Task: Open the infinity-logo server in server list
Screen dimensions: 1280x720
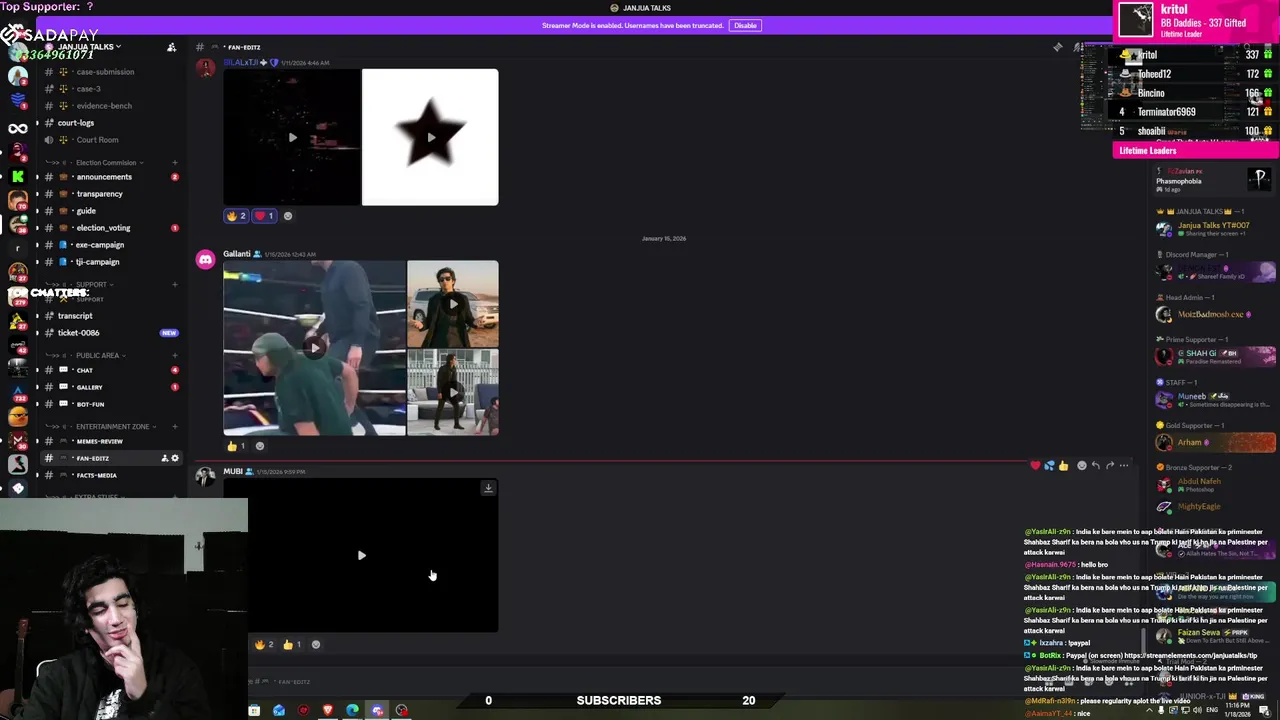Action: 18,128
